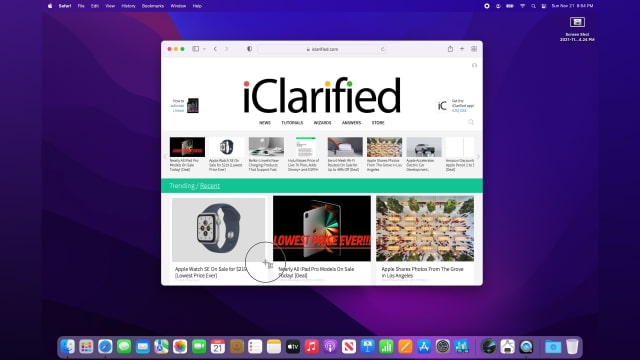Open Reminders from the Dock

click(255, 347)
